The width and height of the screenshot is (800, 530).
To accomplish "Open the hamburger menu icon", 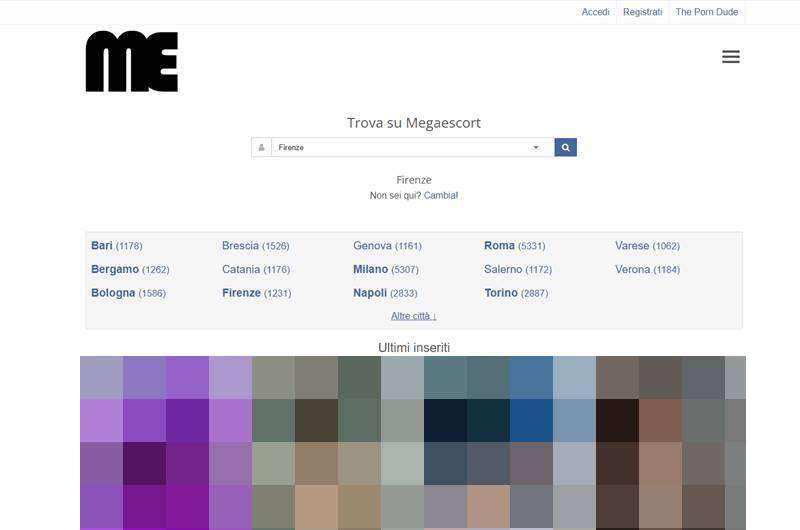I will [x=730, y=57].
